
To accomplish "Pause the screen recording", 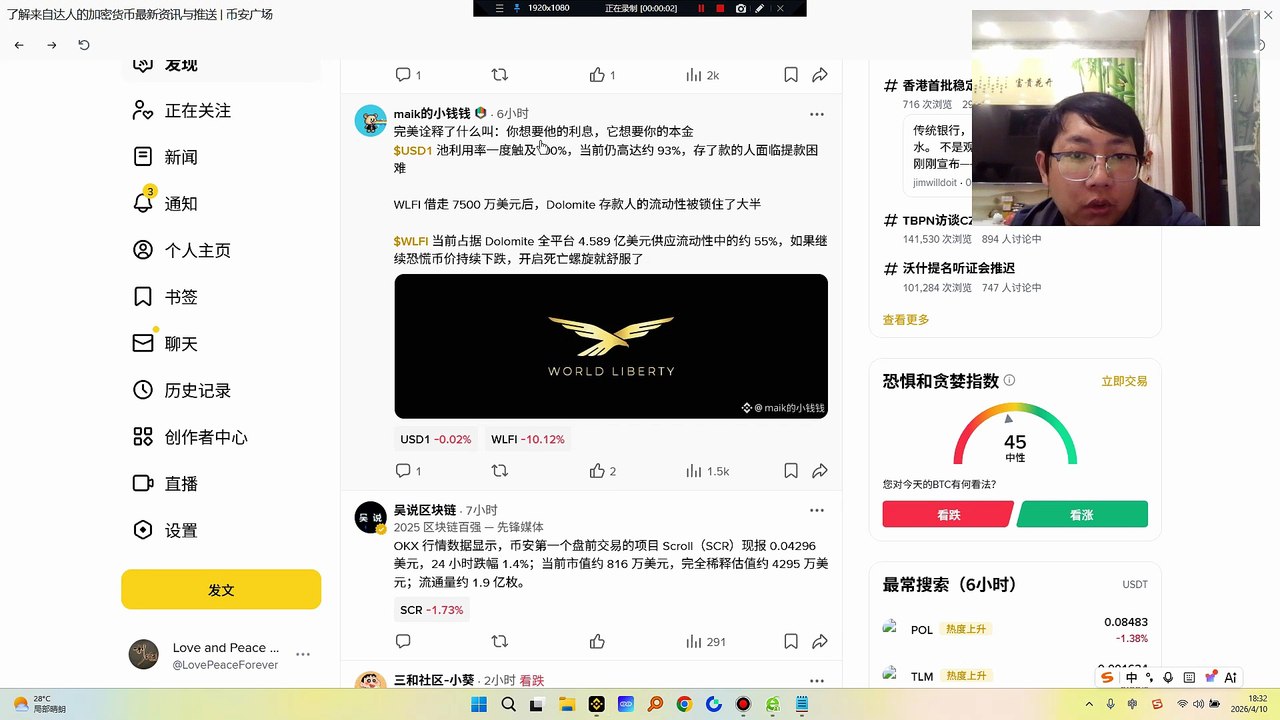I will [x=701, y=8].
